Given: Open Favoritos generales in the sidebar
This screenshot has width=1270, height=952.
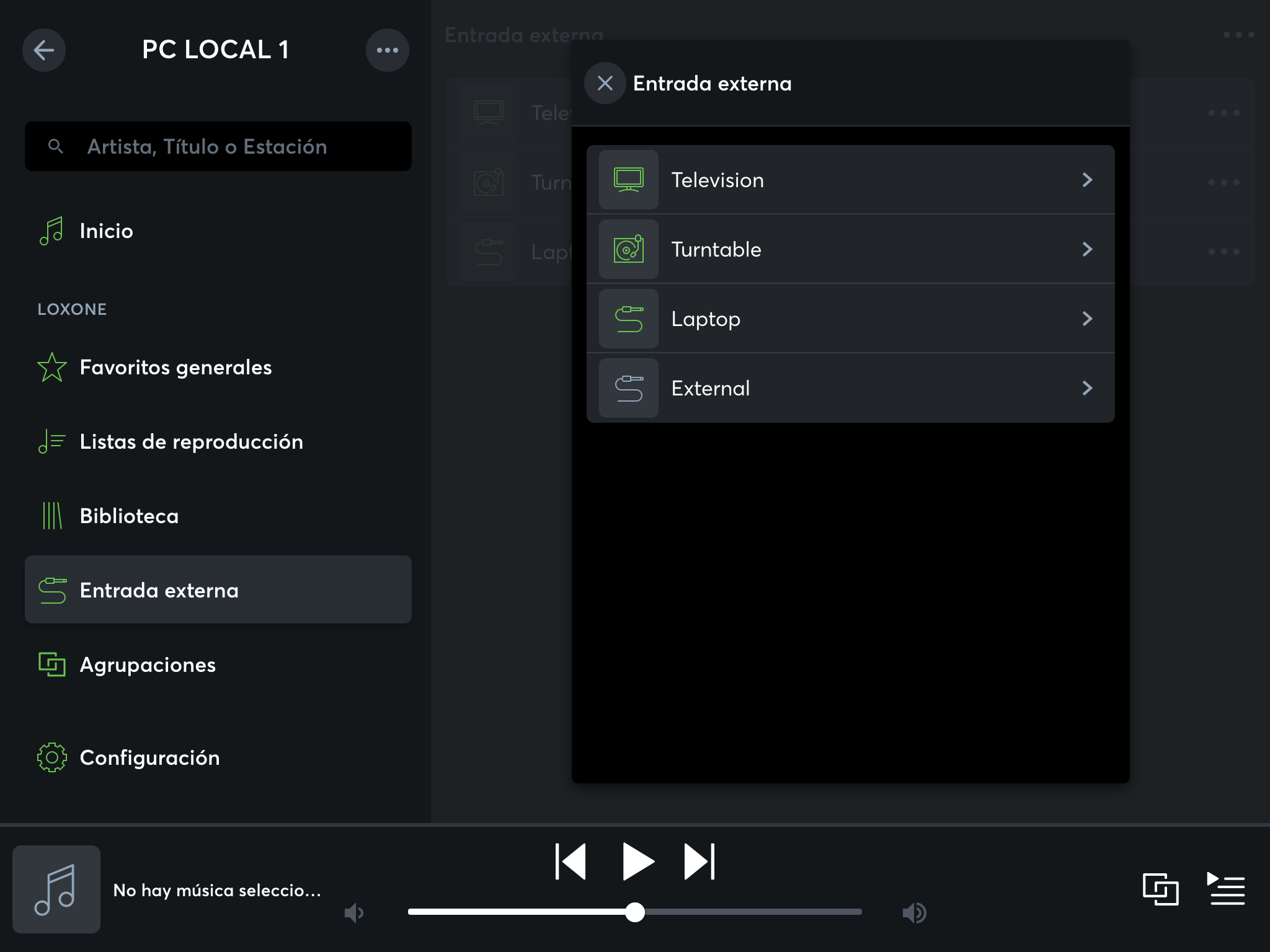Looking at the screenshot, I should (175, 368).
